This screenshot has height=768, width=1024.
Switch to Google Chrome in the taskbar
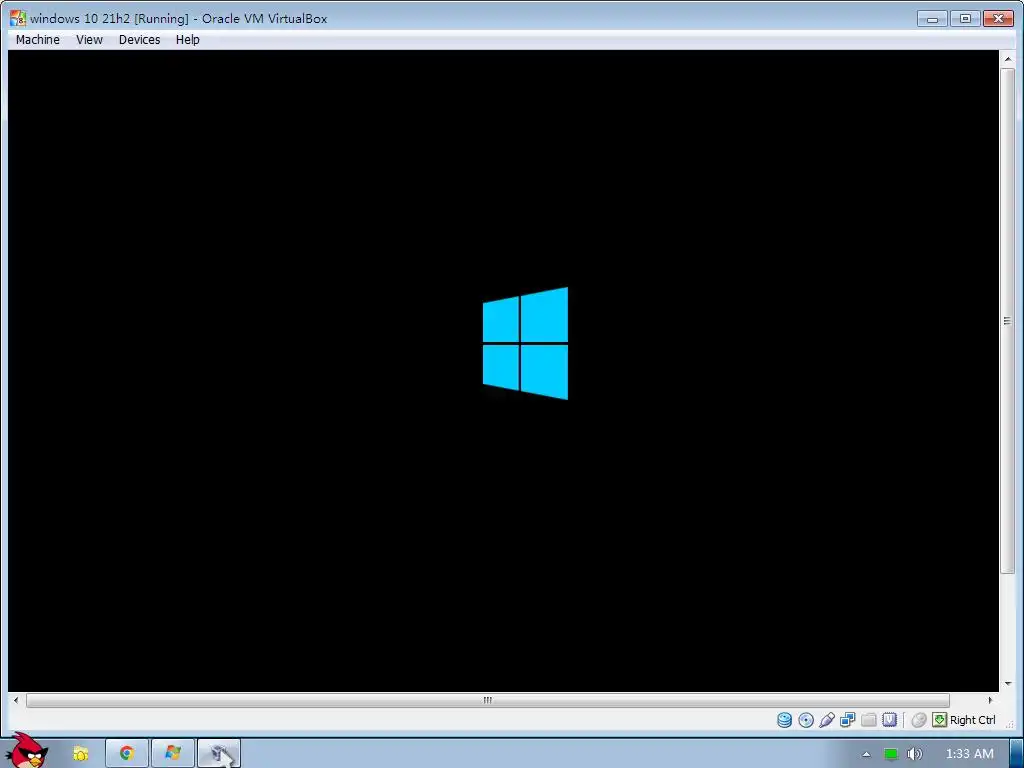tap(127, 754)
